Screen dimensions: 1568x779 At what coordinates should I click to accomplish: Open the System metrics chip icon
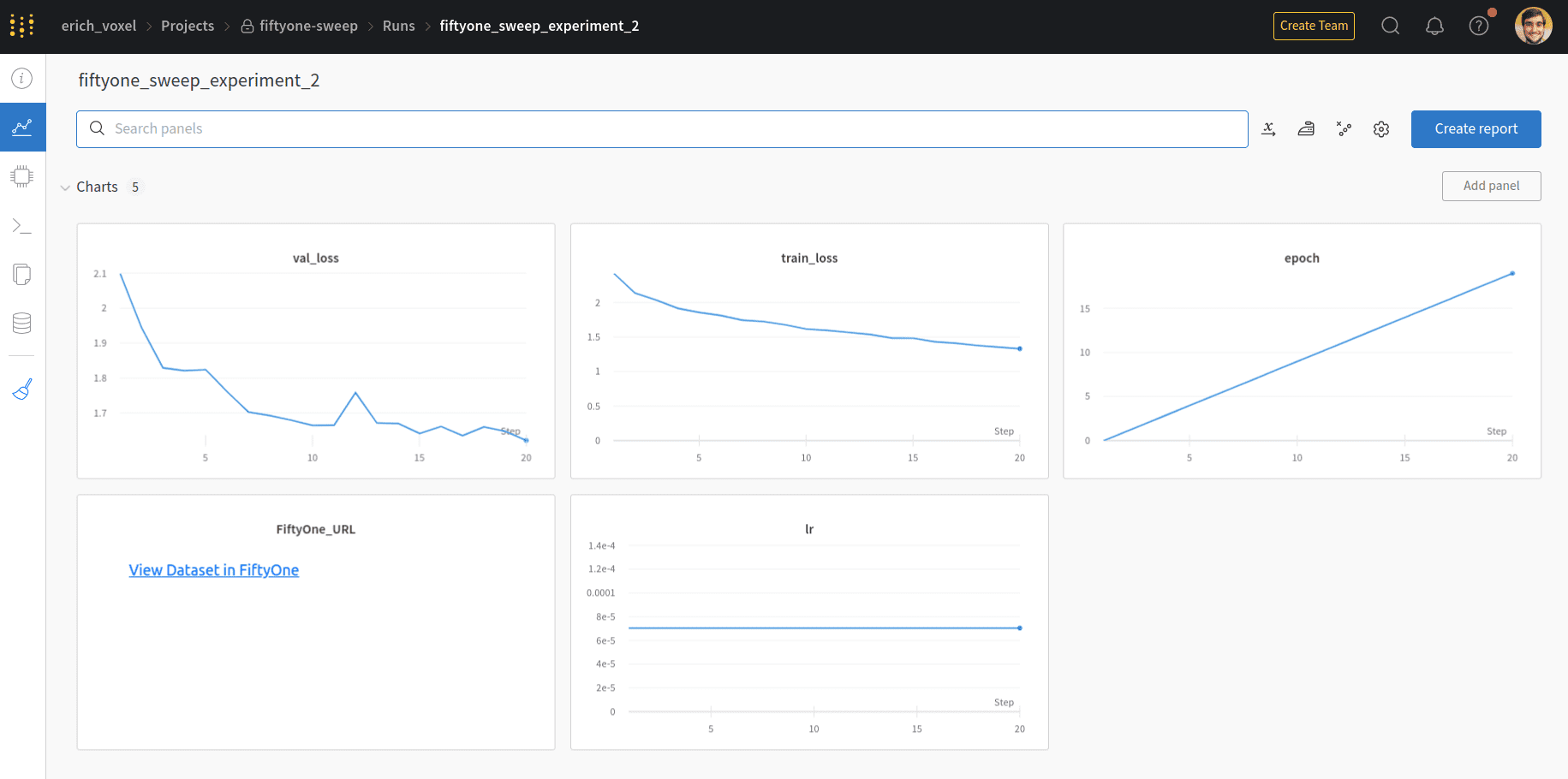pos(22,176)
